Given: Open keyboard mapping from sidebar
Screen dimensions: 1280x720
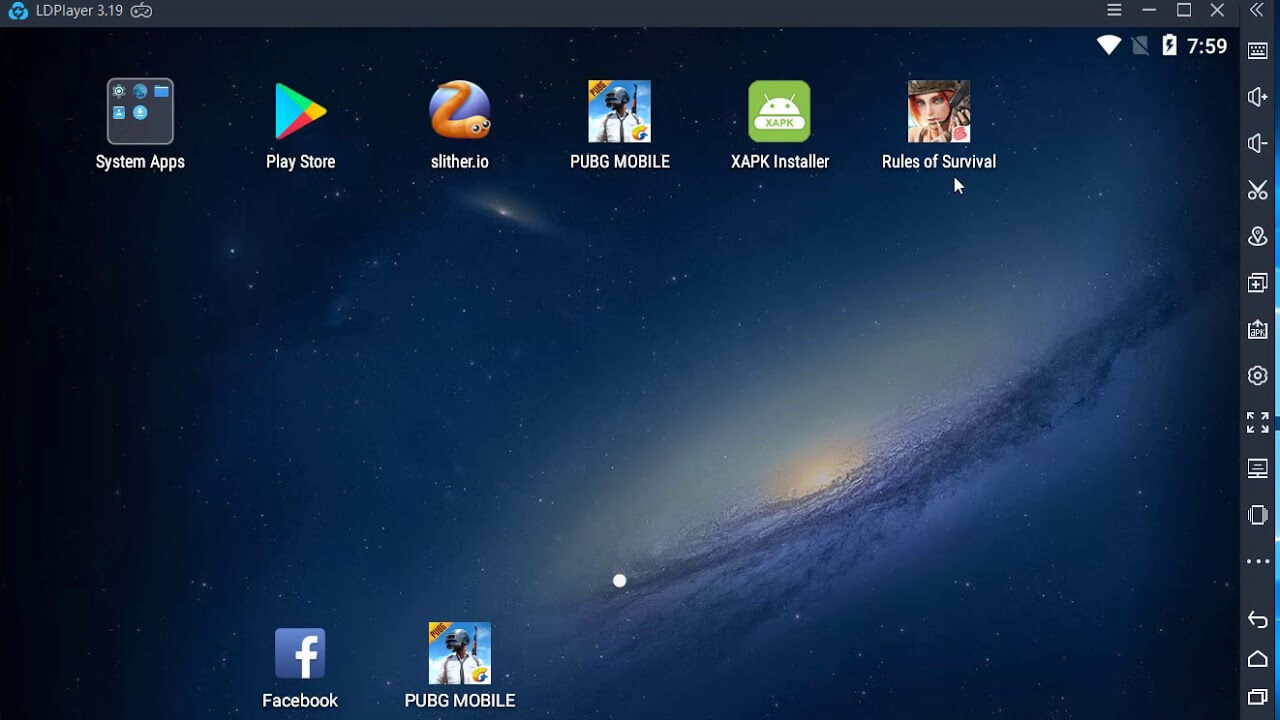Looking at the screenshot, I should coord(1258,50).
